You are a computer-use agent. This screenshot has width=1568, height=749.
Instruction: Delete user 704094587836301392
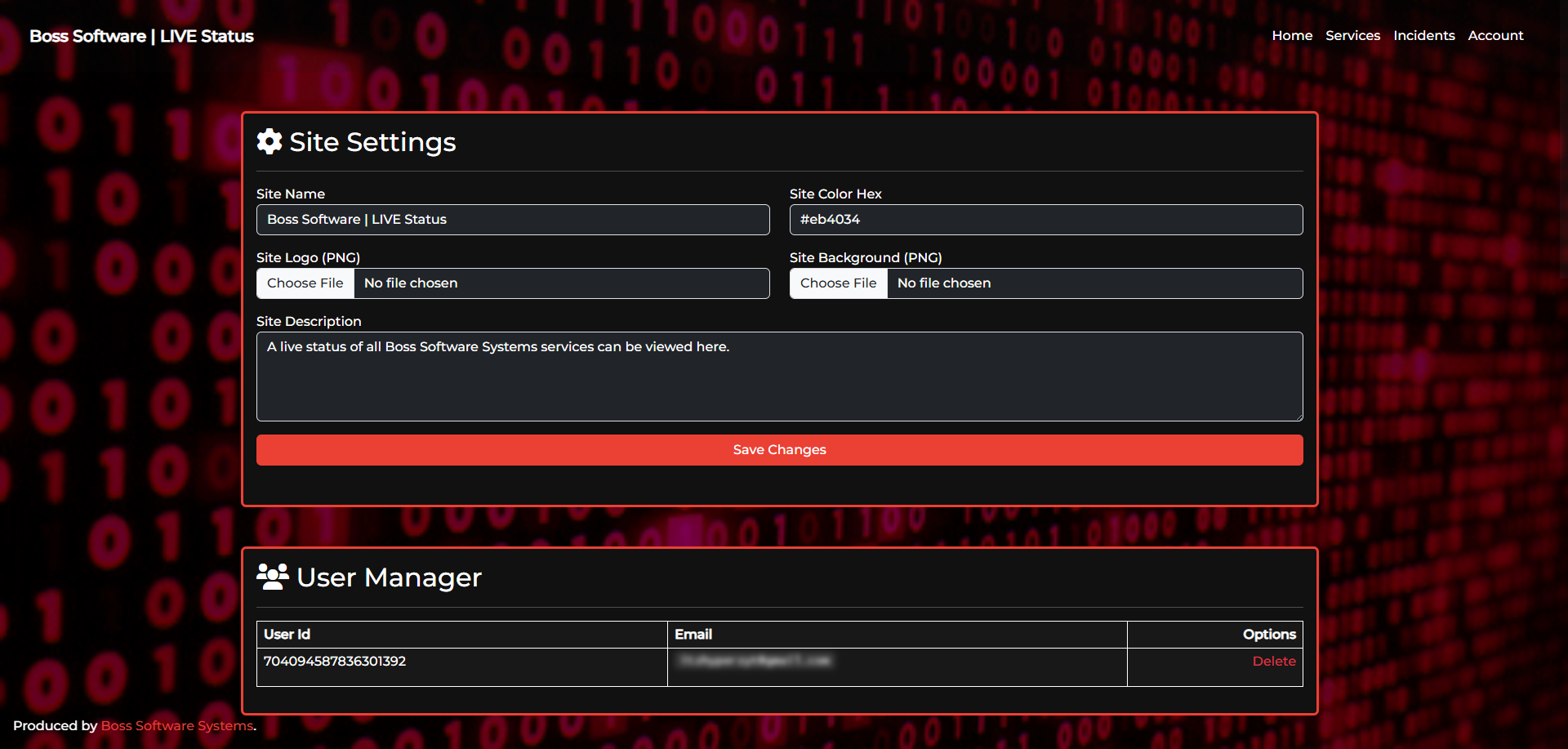[x=1274, y=661]
